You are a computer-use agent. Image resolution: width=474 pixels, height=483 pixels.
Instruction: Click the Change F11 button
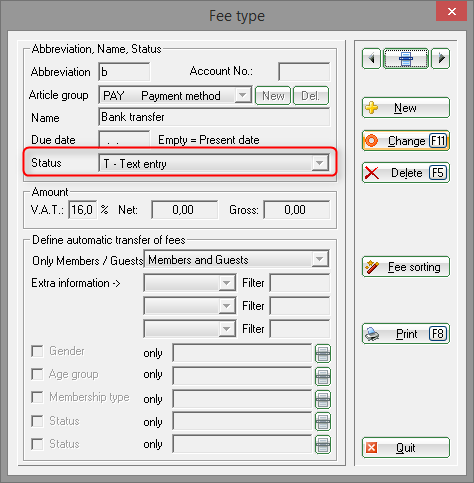coord(406,141)
